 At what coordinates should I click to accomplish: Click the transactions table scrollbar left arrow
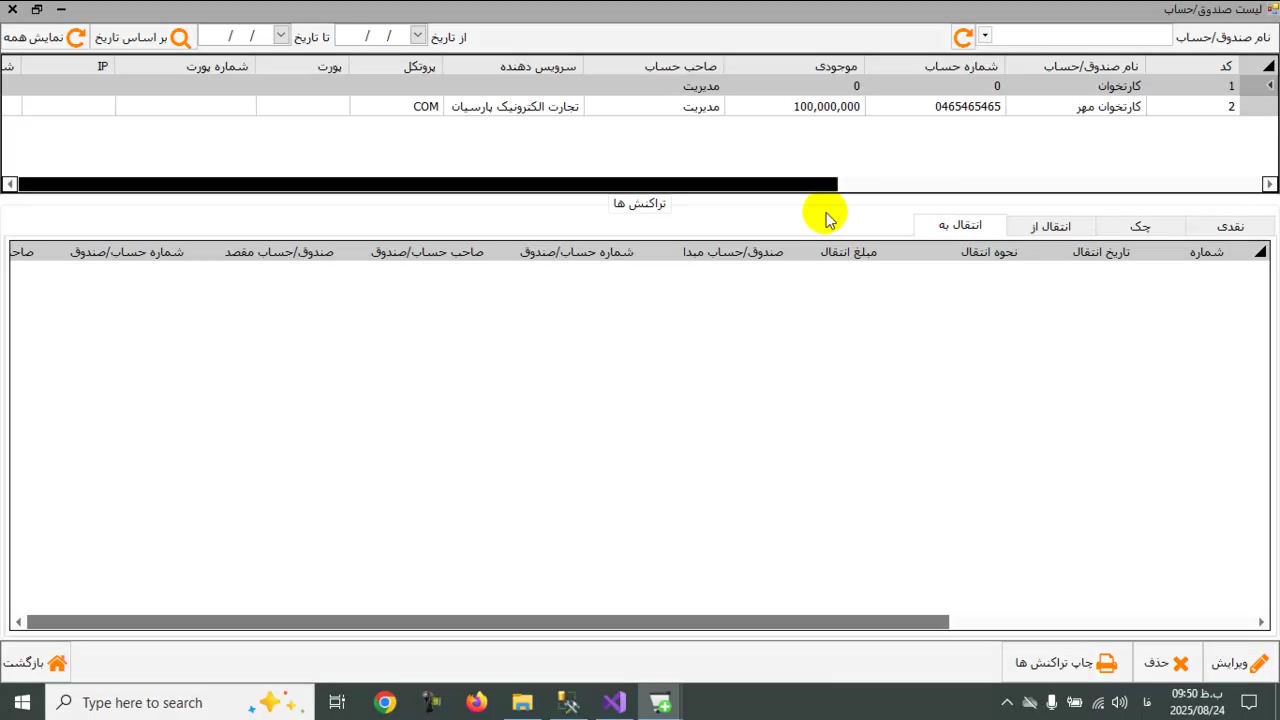(x=18, y=622)
